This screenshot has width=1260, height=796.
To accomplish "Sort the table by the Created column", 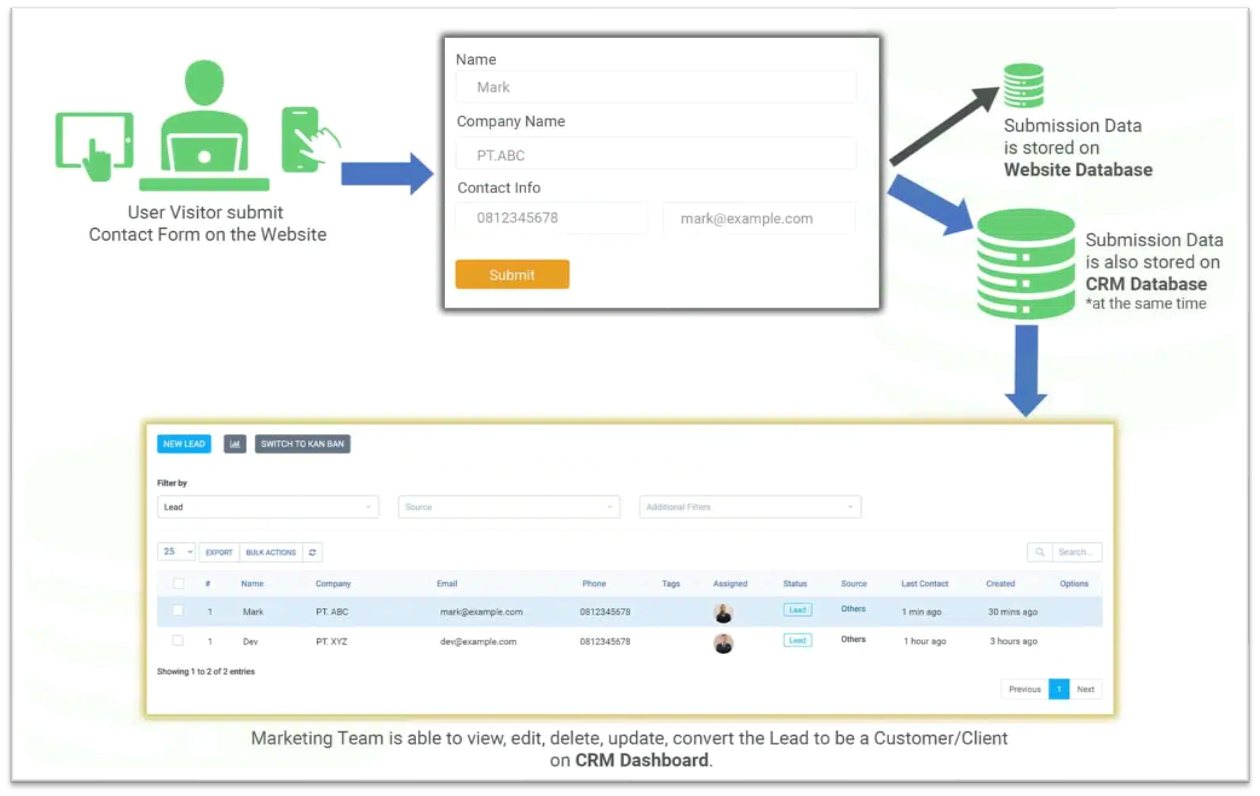I will tap(1000, 584).
